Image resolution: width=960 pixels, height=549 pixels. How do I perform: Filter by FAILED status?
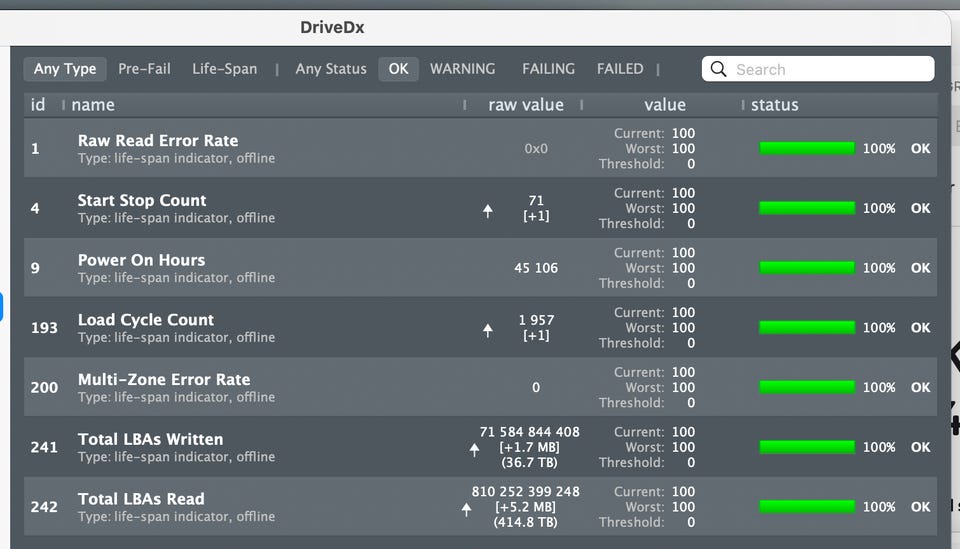pyautogui.click(x=620, y=69)
